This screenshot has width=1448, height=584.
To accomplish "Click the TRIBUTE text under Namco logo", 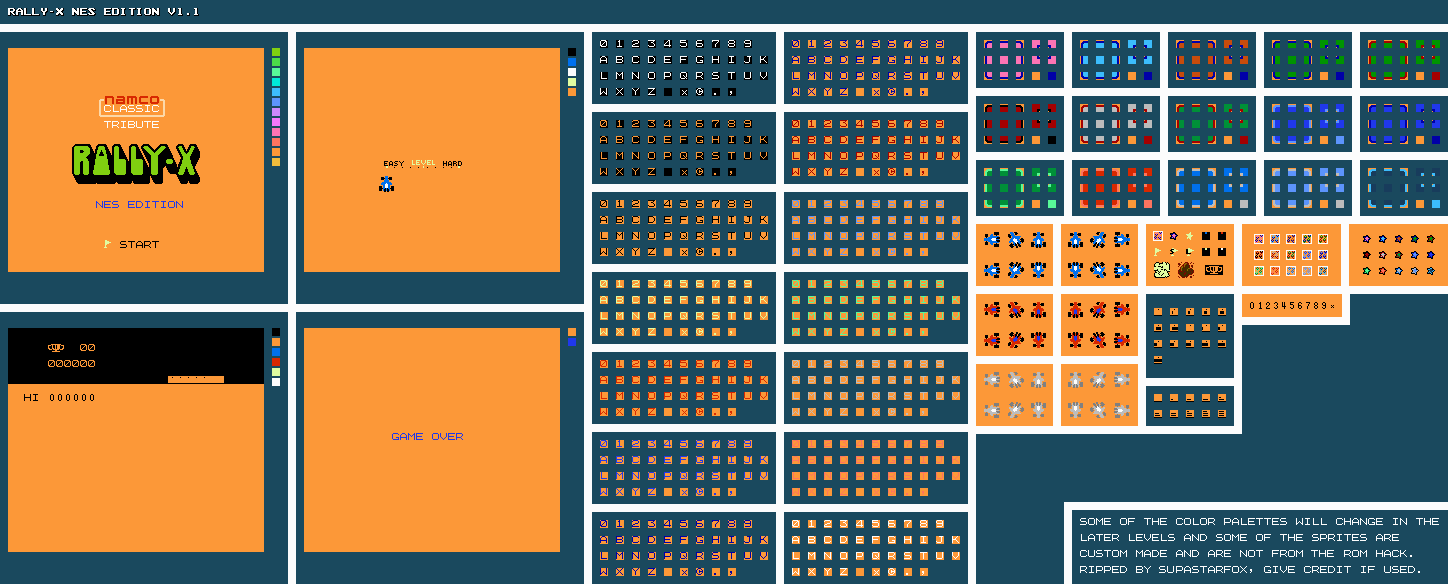I will (131, 124).
